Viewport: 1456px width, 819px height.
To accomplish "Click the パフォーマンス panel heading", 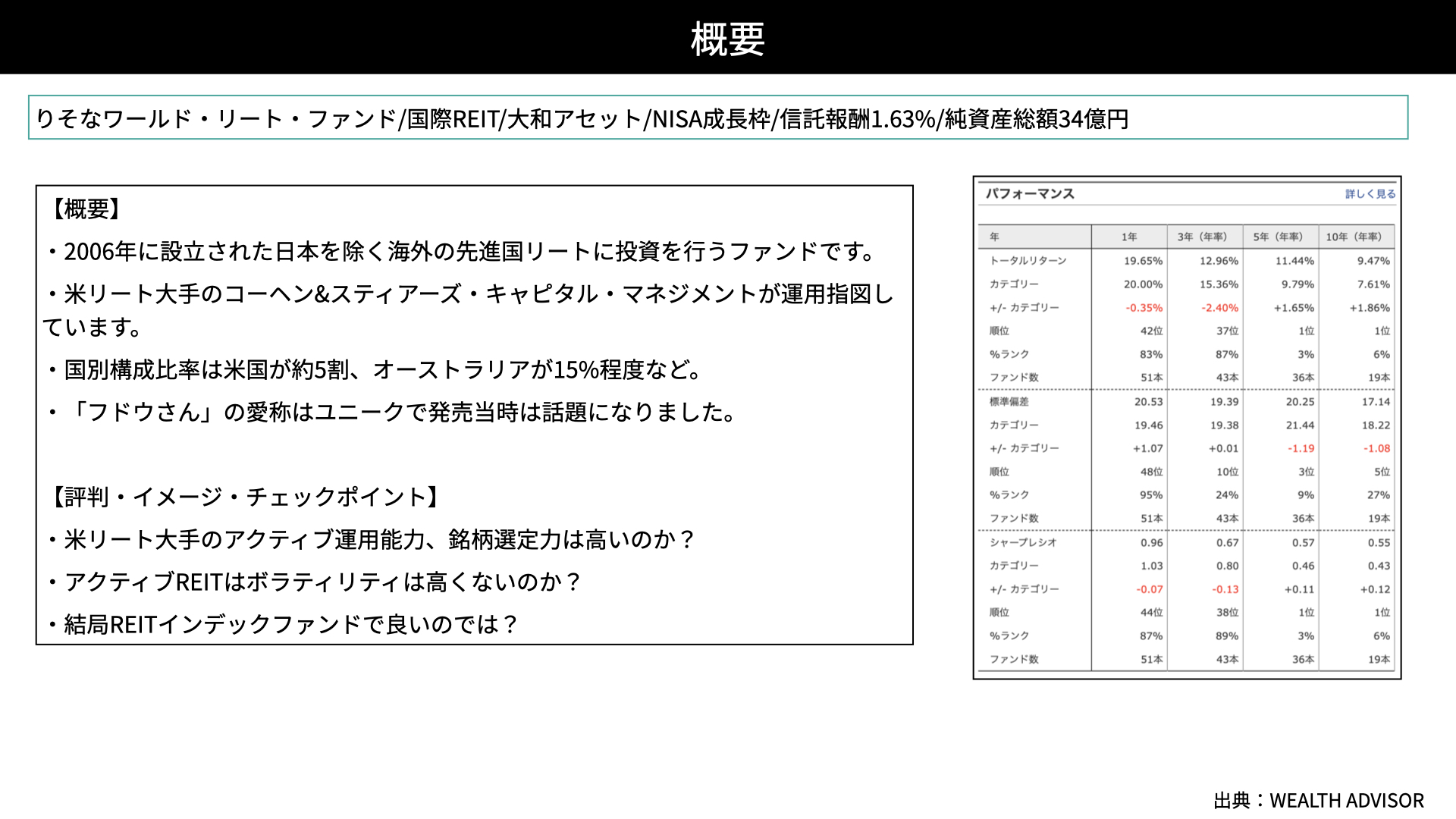I will tap(1030, 194).
